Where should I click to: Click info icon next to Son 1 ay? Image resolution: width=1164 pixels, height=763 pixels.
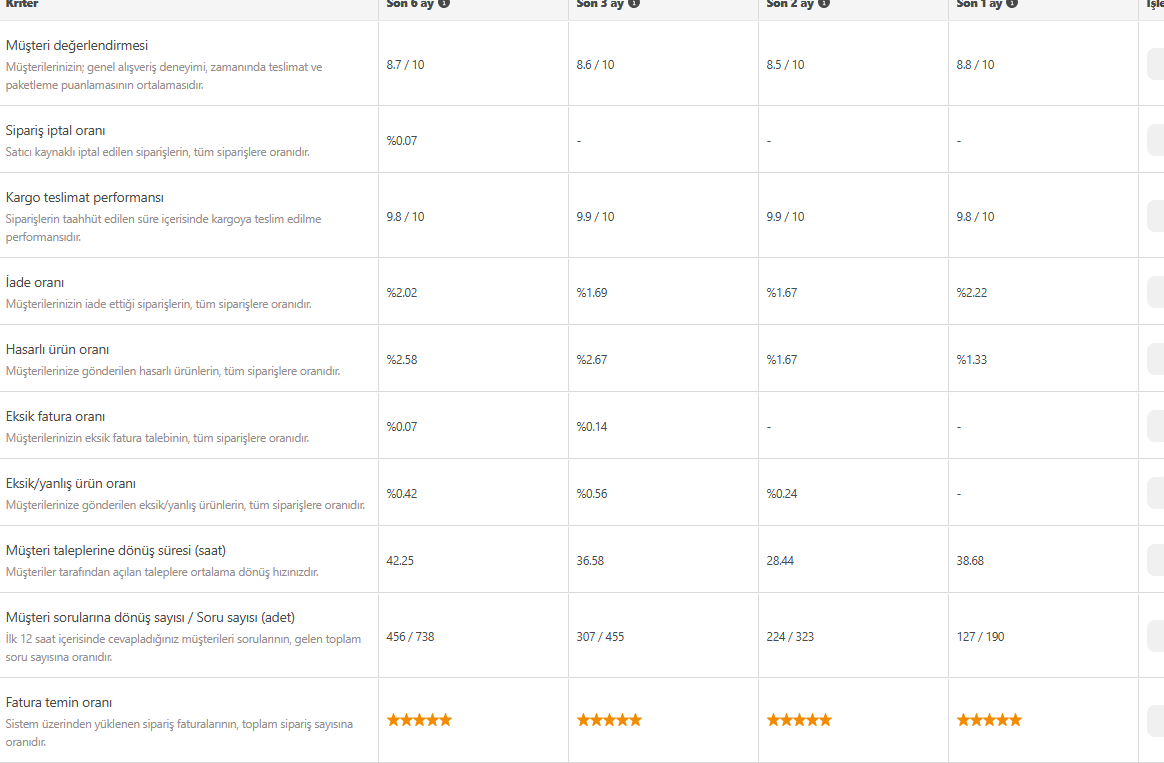[x=1012, y=4]
